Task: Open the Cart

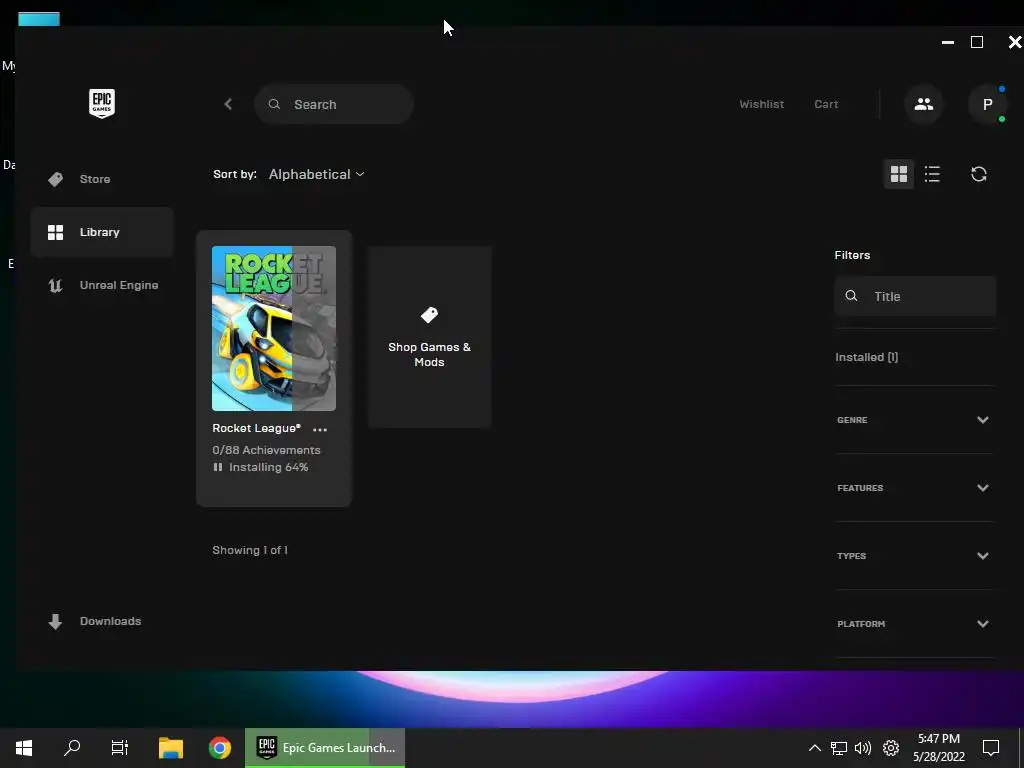Action: (826, 104)
